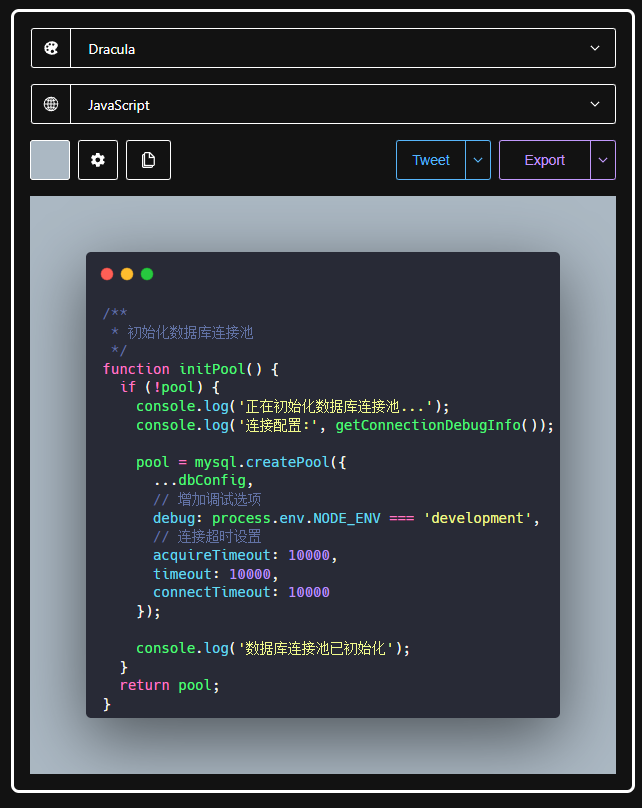This screenshot has width=642, height=808.
Task: Click the Tweet button
Action: pyautogui.click(x=431, y=160)
